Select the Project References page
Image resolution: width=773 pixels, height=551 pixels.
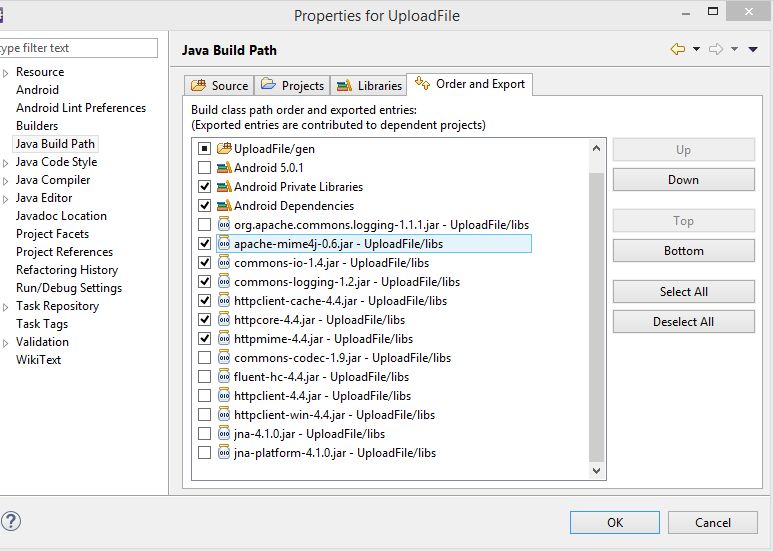tap(65, 251)
